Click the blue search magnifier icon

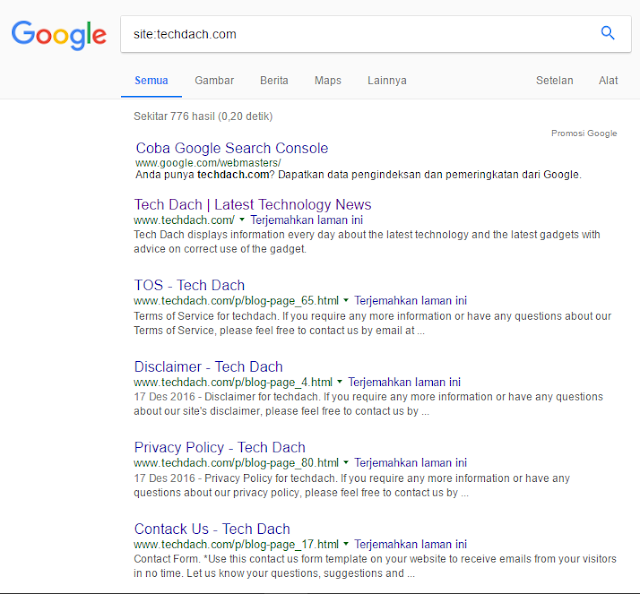(607, 33)
